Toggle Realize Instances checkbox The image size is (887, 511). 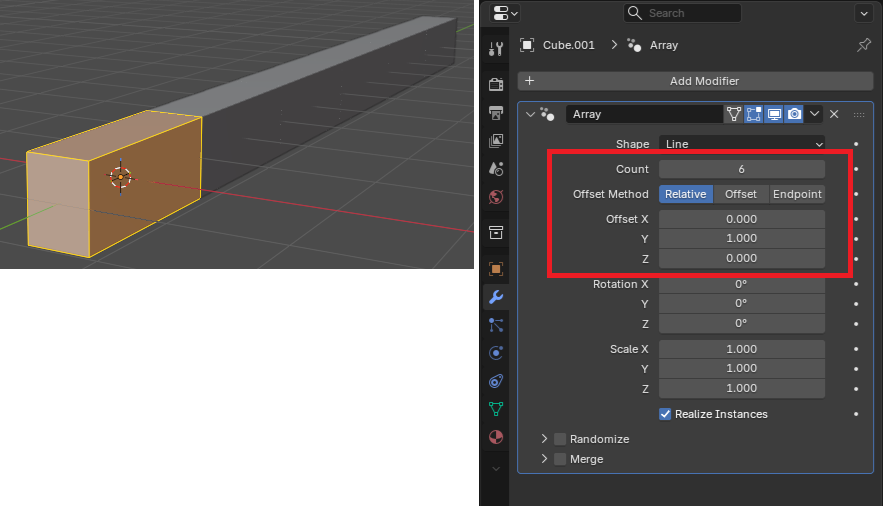(x=665, y=414)
